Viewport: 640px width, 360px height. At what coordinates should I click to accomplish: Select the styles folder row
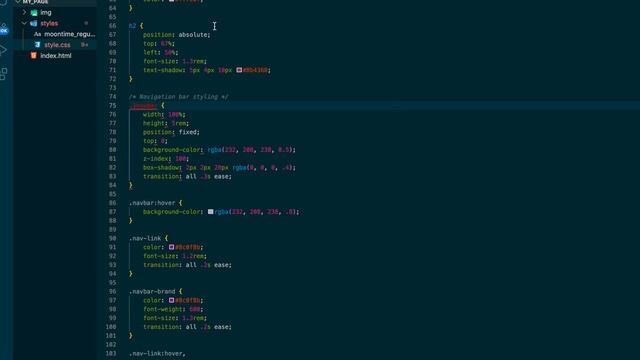coord(55,23)
